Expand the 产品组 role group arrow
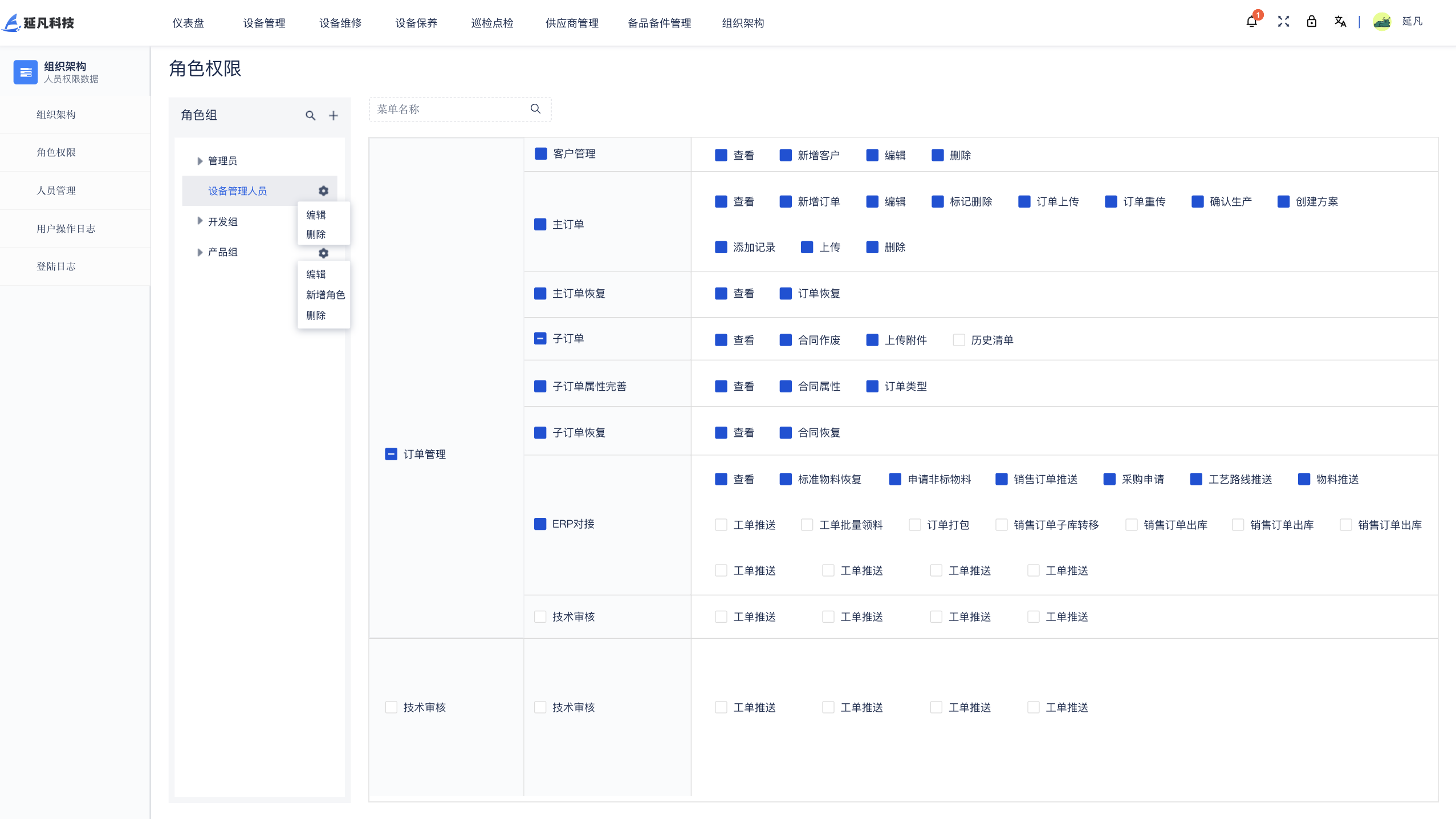The height and width of the screenshot is (819, 1456). (x=200, y=252)
